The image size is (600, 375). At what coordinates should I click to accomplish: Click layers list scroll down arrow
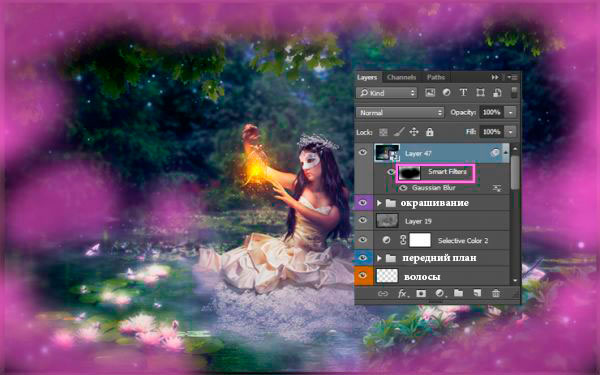515,280
